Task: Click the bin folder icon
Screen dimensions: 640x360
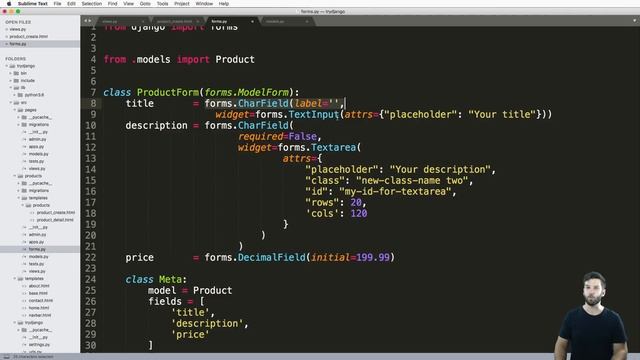Action: pos(16,73)
